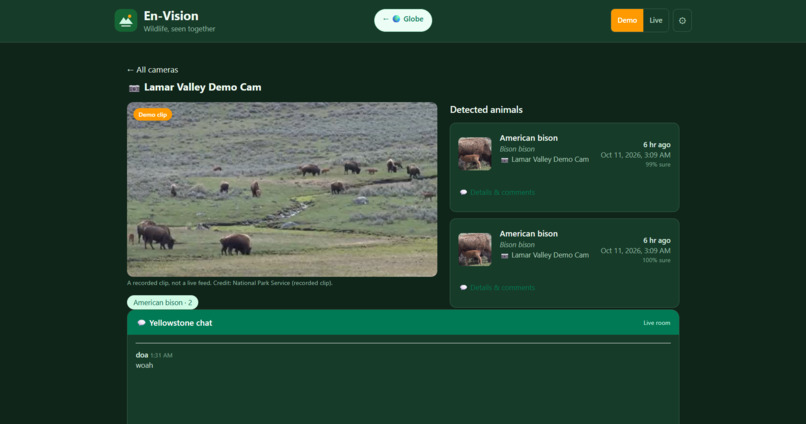This screenshot has width=806, height=424.
Task: Click the Lamar Valley Demo Cam page title
Action: point(203,87)
